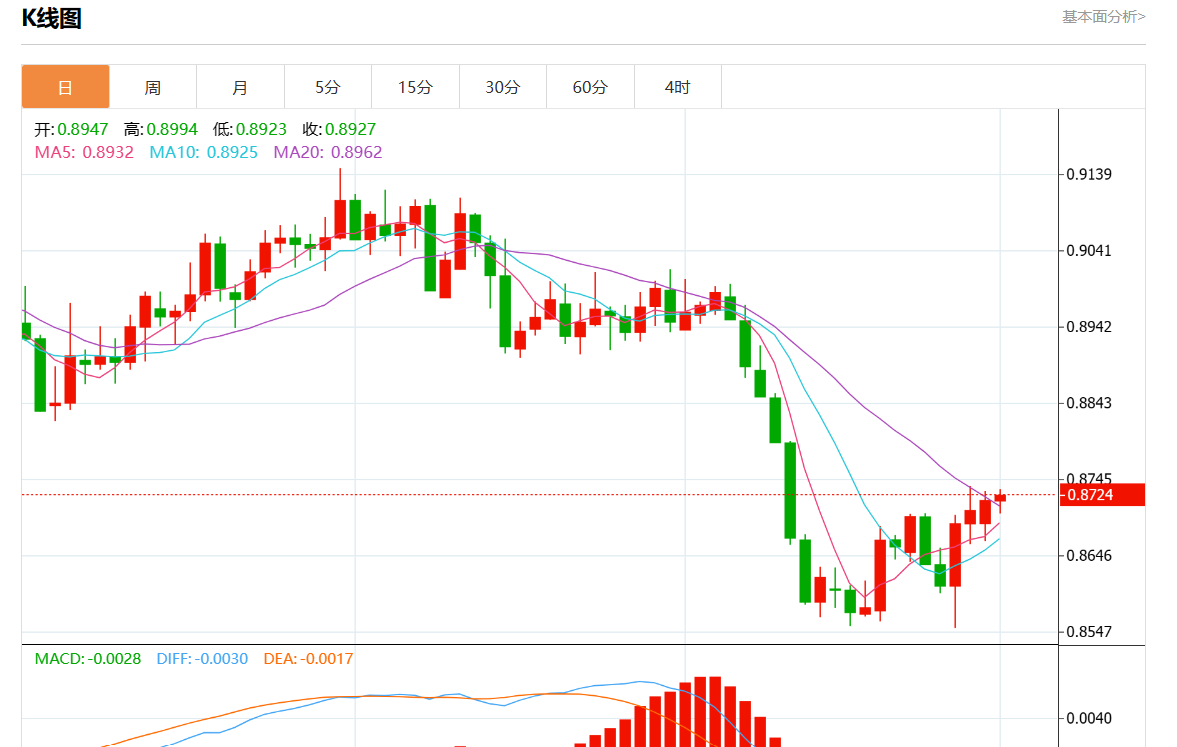
Task: Click the 0.8843 price axis label
Action: (x=1089, y=403)
